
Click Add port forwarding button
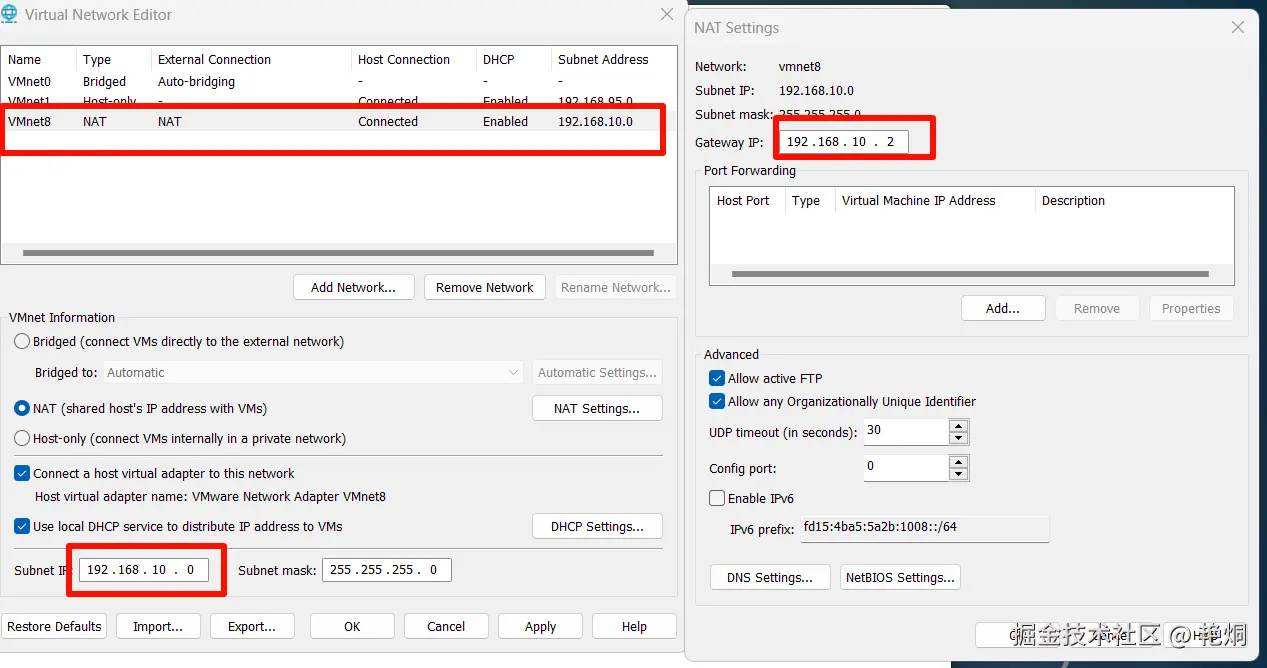click(1003, 308)
